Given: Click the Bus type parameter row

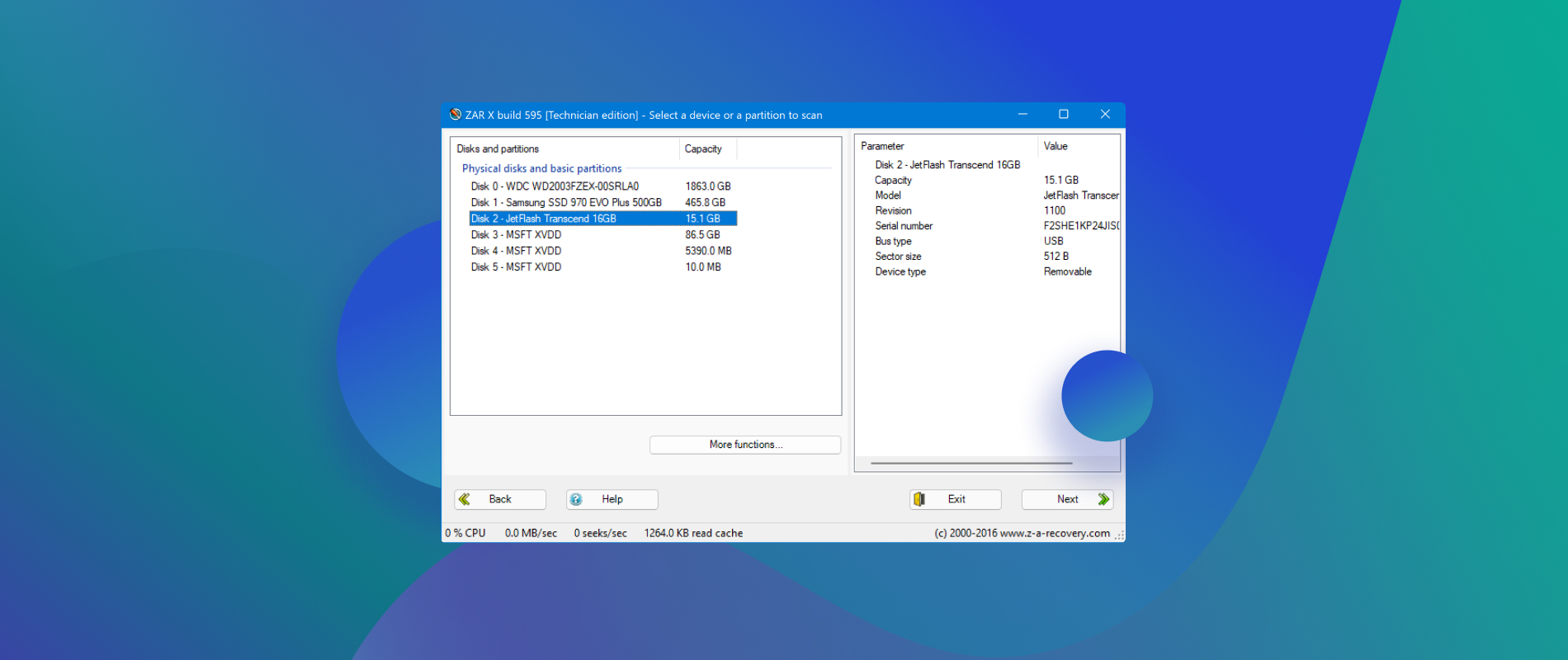Looking at the screenshot, I should tap(996, 241).
